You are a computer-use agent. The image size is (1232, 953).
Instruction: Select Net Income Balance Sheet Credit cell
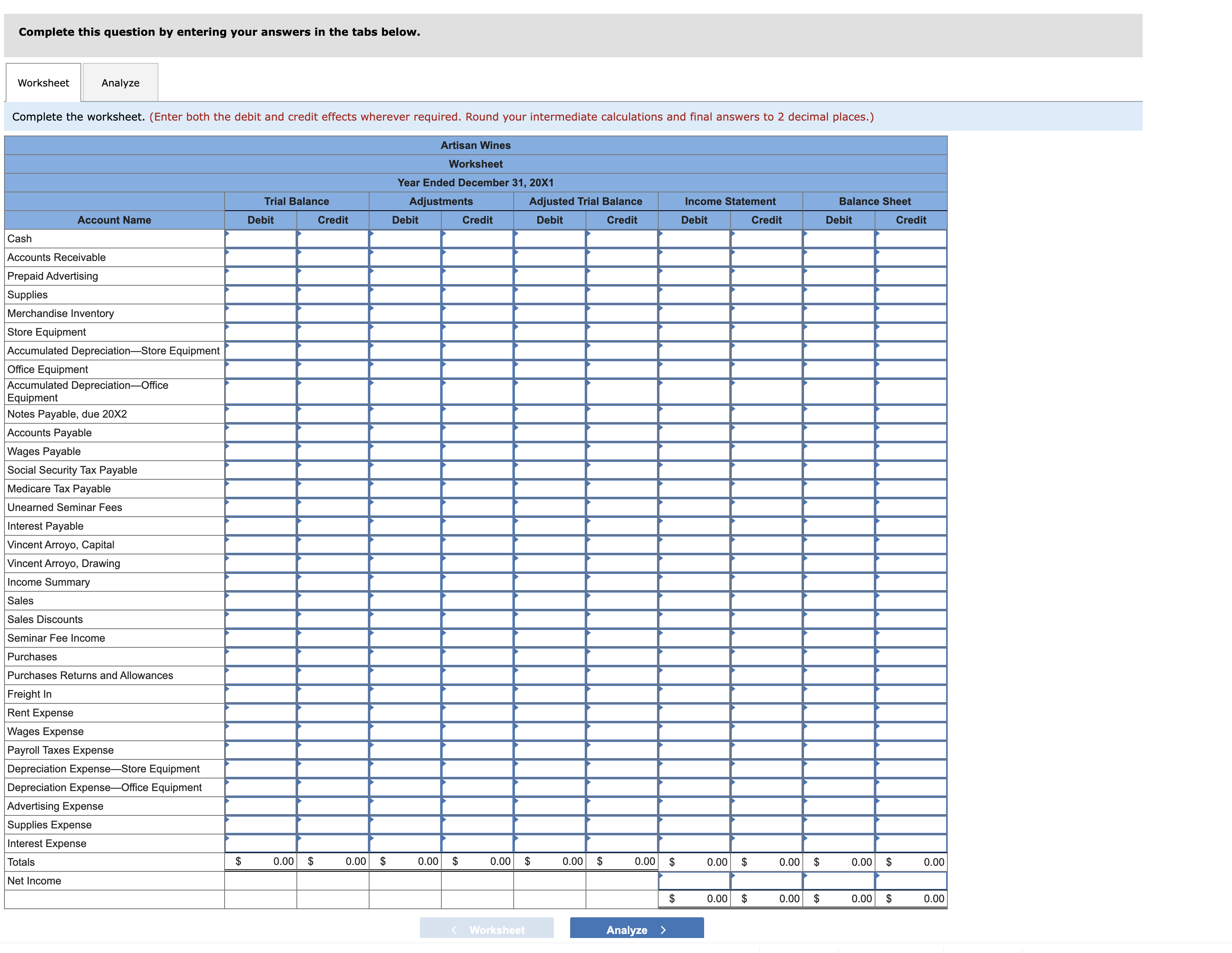(911, 880)
